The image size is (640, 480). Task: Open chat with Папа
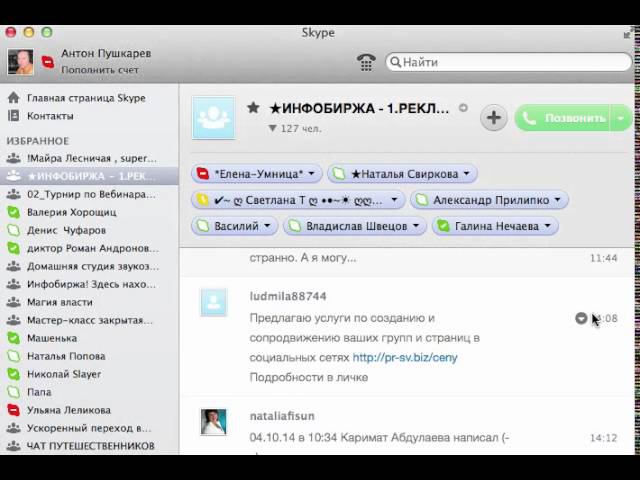[89, 392]
